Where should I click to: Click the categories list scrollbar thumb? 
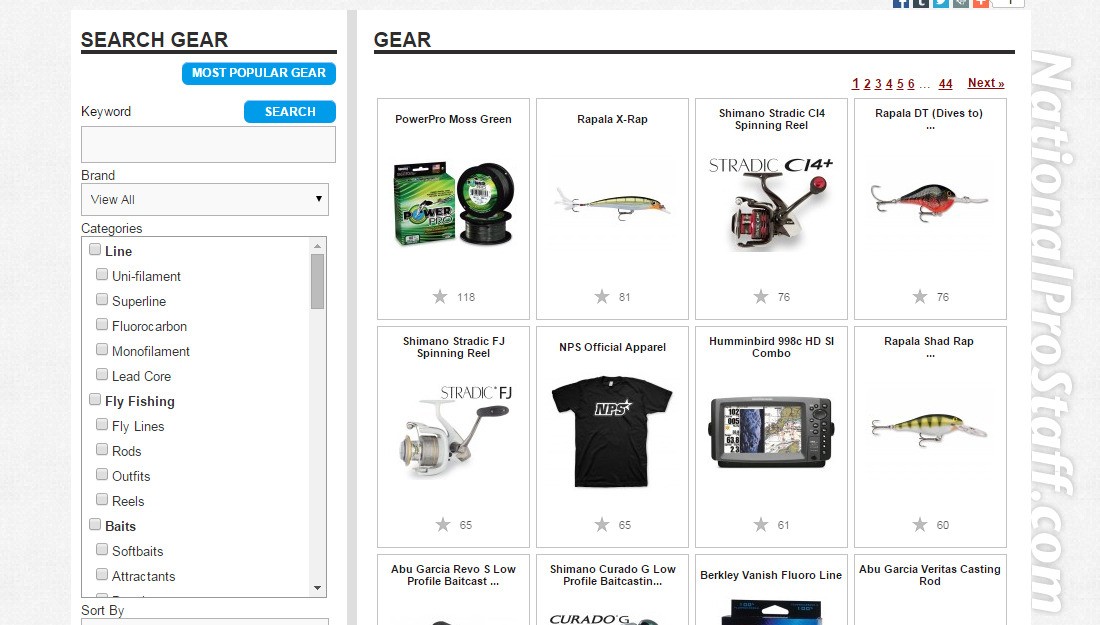point(317,281)
